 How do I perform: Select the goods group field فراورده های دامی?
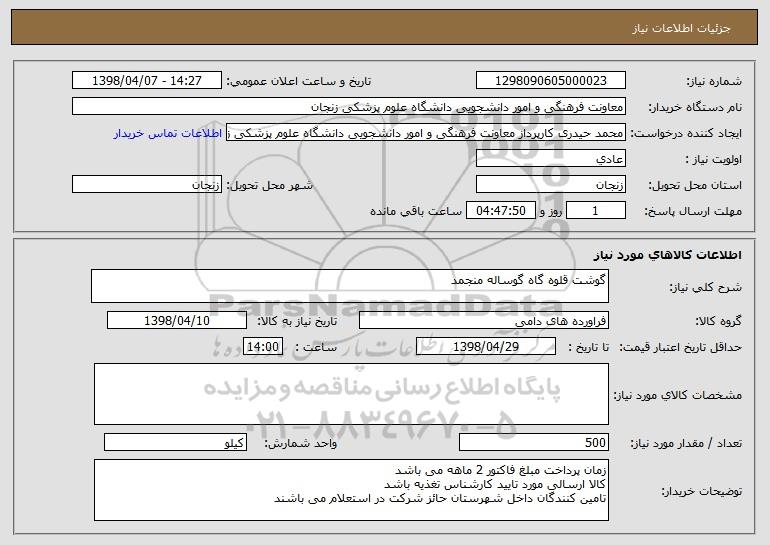[x=484, y=321]
